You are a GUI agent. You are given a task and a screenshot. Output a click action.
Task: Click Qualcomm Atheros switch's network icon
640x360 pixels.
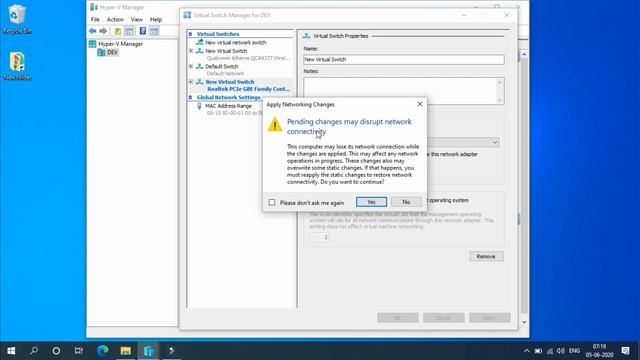[200, 51]
